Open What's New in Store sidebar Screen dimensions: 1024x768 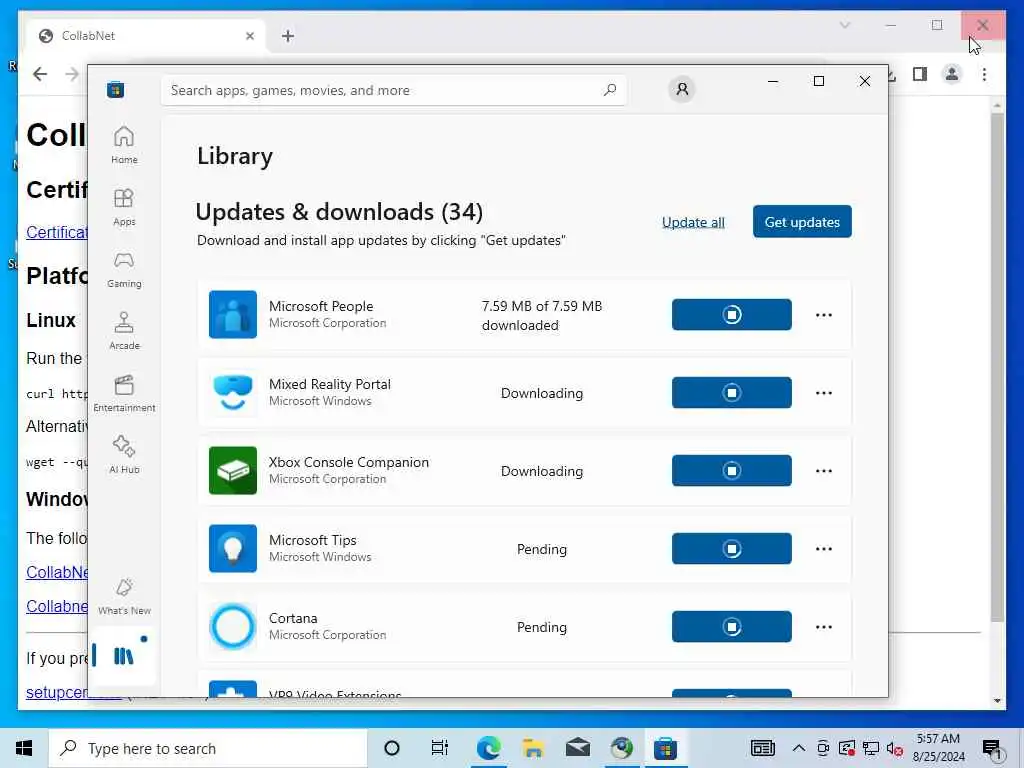[x=123, y=596]
